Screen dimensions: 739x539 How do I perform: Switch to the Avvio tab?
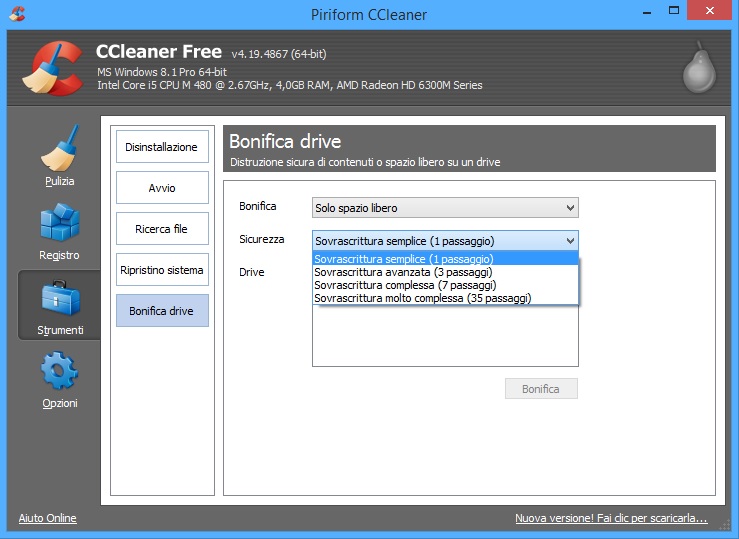pyautogui.click(x=162, y=188)
